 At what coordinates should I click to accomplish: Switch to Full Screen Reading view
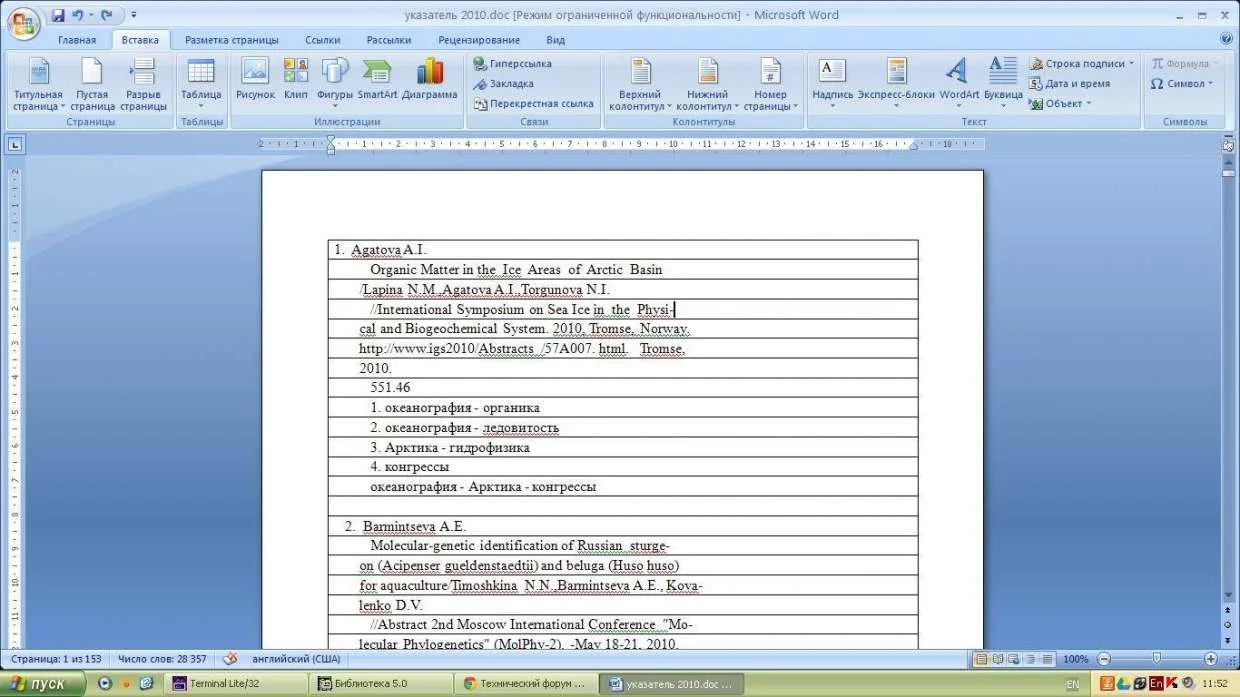pos(998,659)
